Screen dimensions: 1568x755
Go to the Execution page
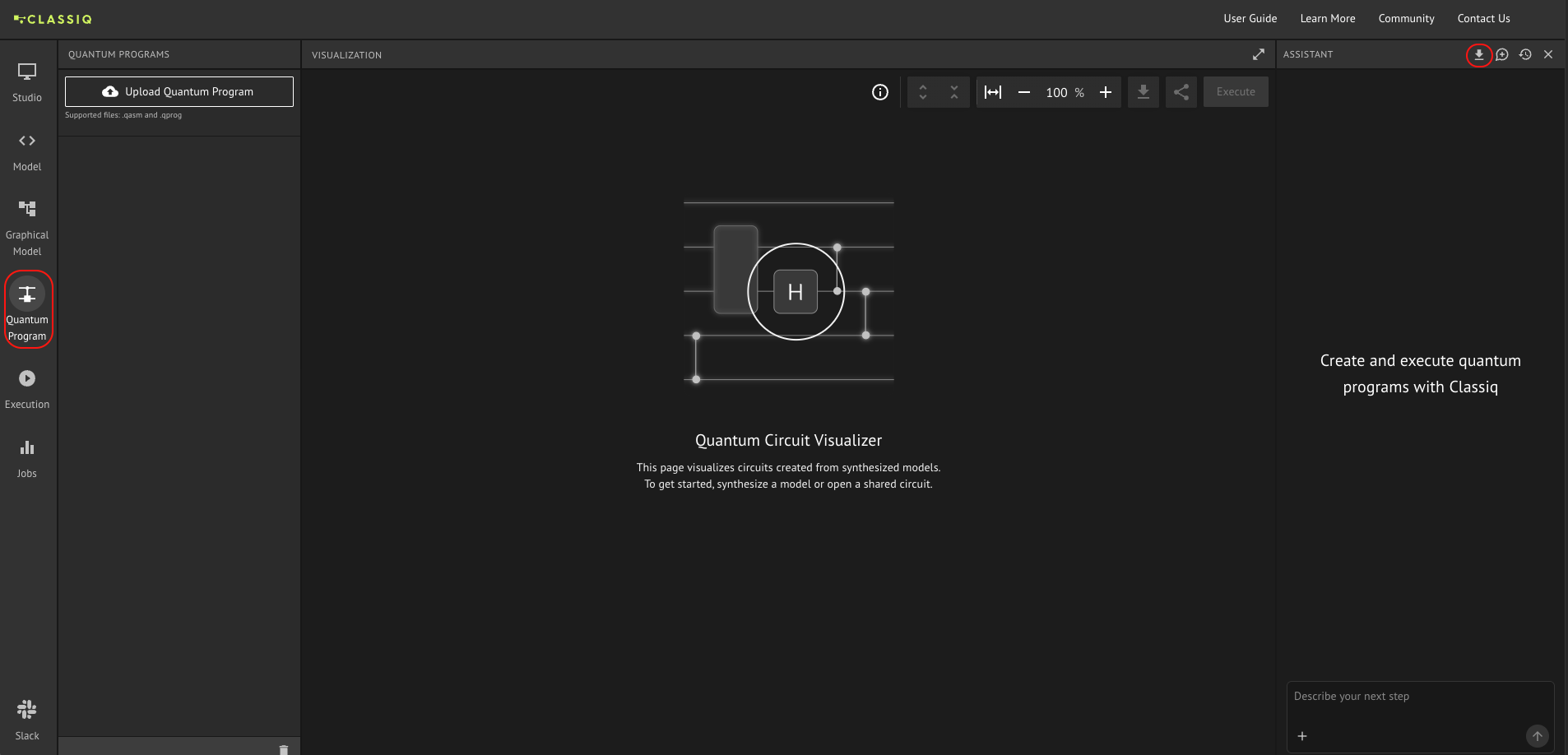tap(27, 390)
